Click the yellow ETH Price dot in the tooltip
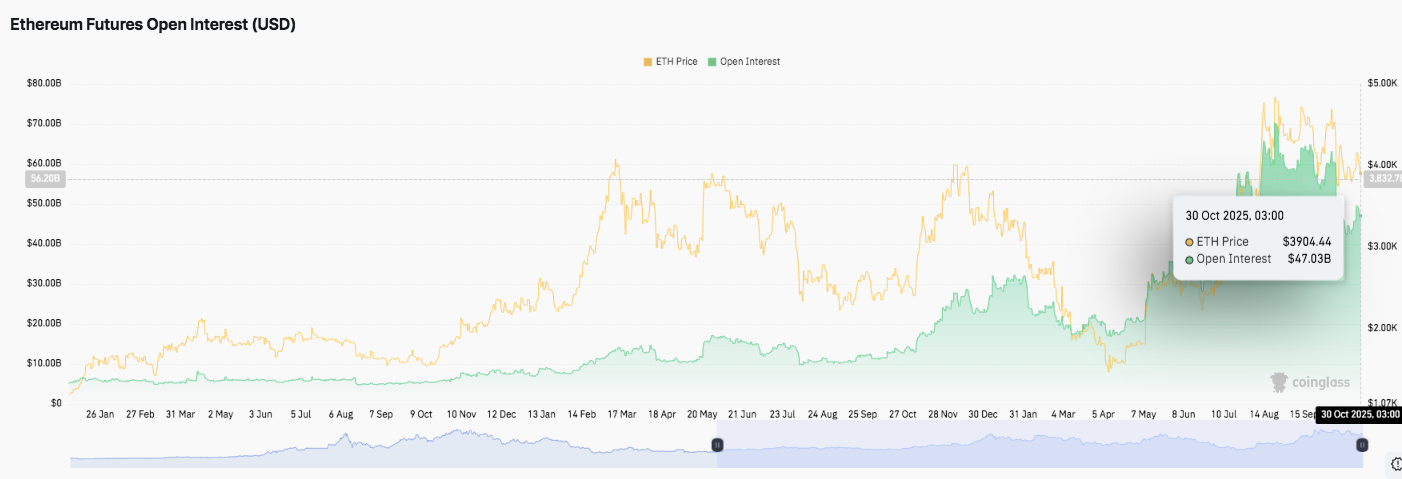 (1189, 242)
